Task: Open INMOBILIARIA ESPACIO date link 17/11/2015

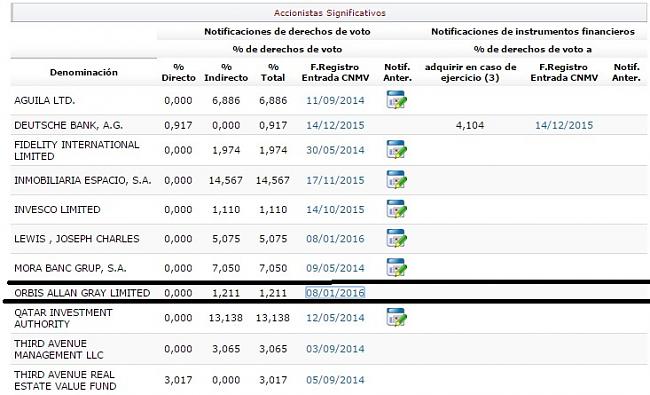Action: coord(335,180)
